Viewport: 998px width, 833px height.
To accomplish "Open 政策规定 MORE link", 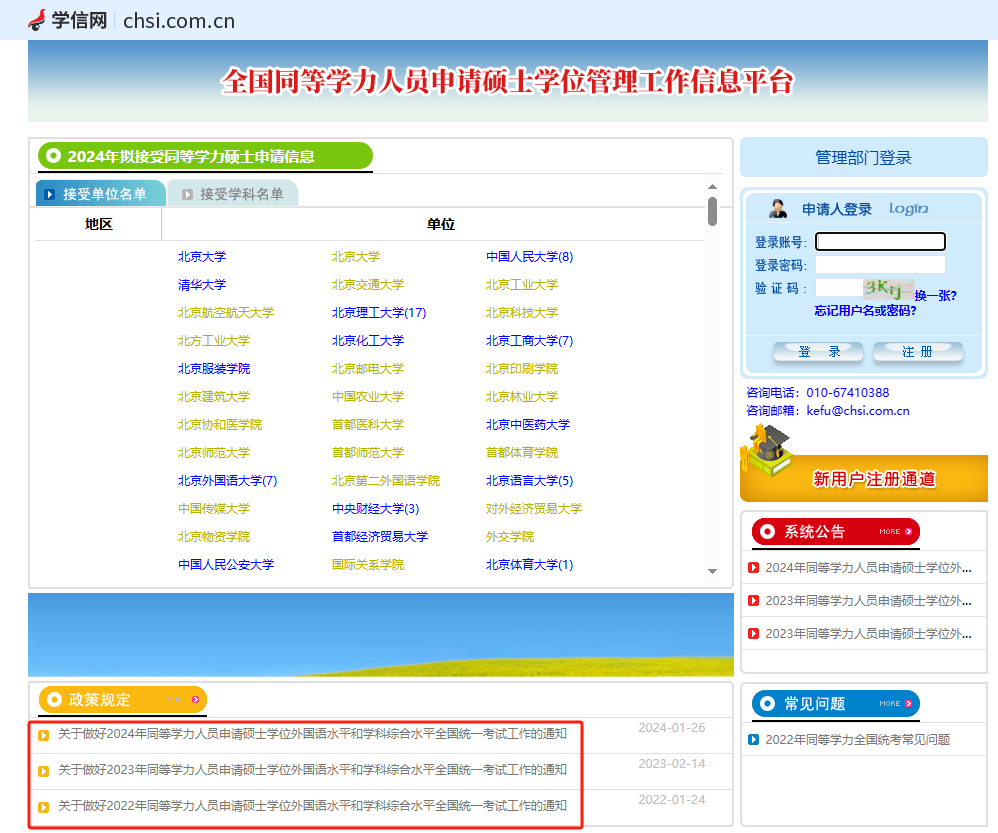I will click(x=183, y=699).
